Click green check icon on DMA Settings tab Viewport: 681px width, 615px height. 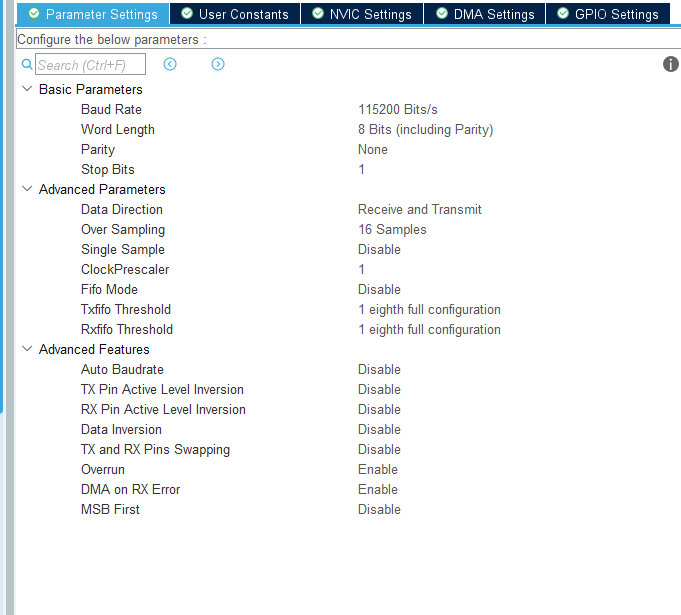tap(442, 13)
